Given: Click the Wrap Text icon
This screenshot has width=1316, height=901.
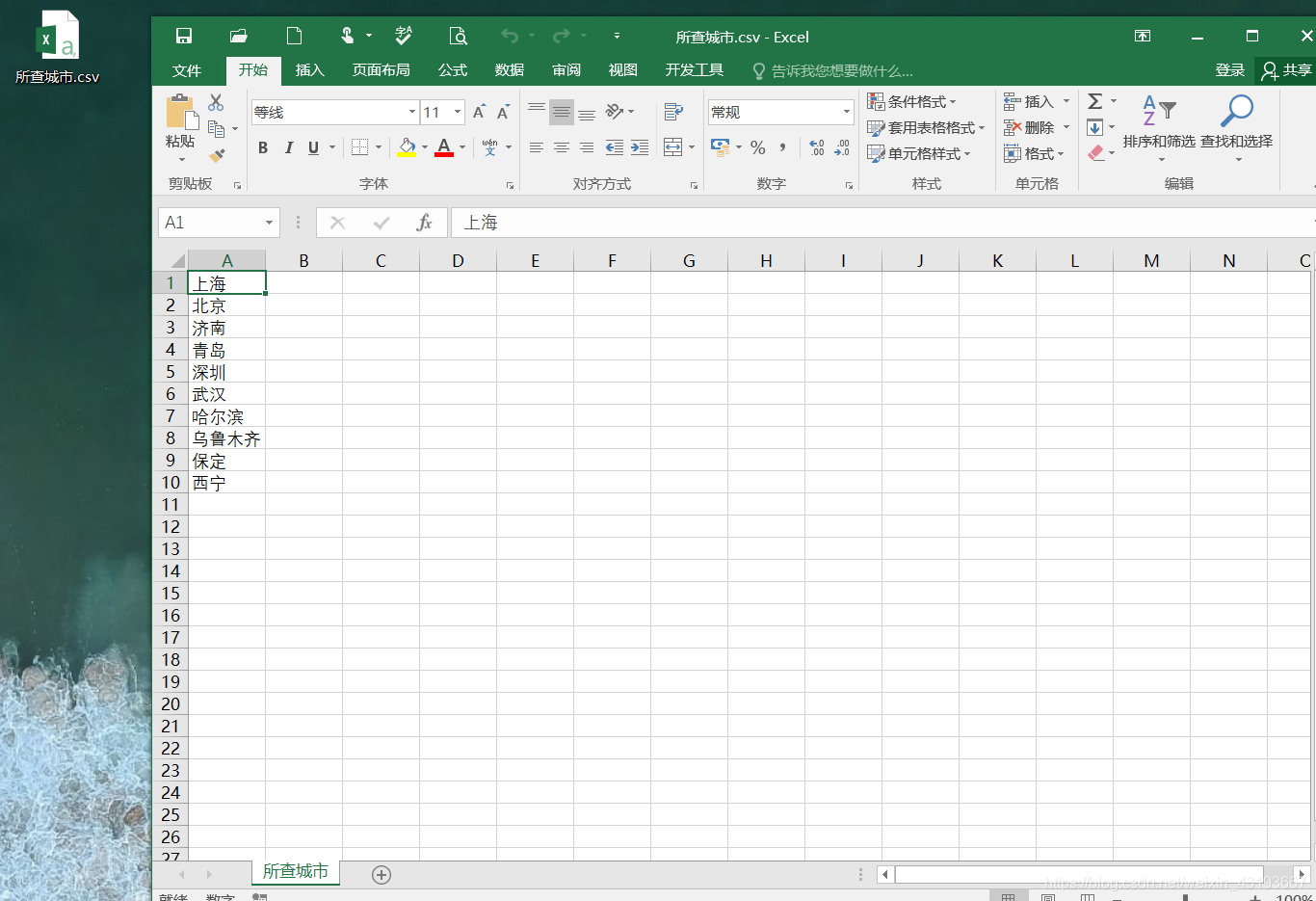Looking at the screenshot, I should (673, 113).
